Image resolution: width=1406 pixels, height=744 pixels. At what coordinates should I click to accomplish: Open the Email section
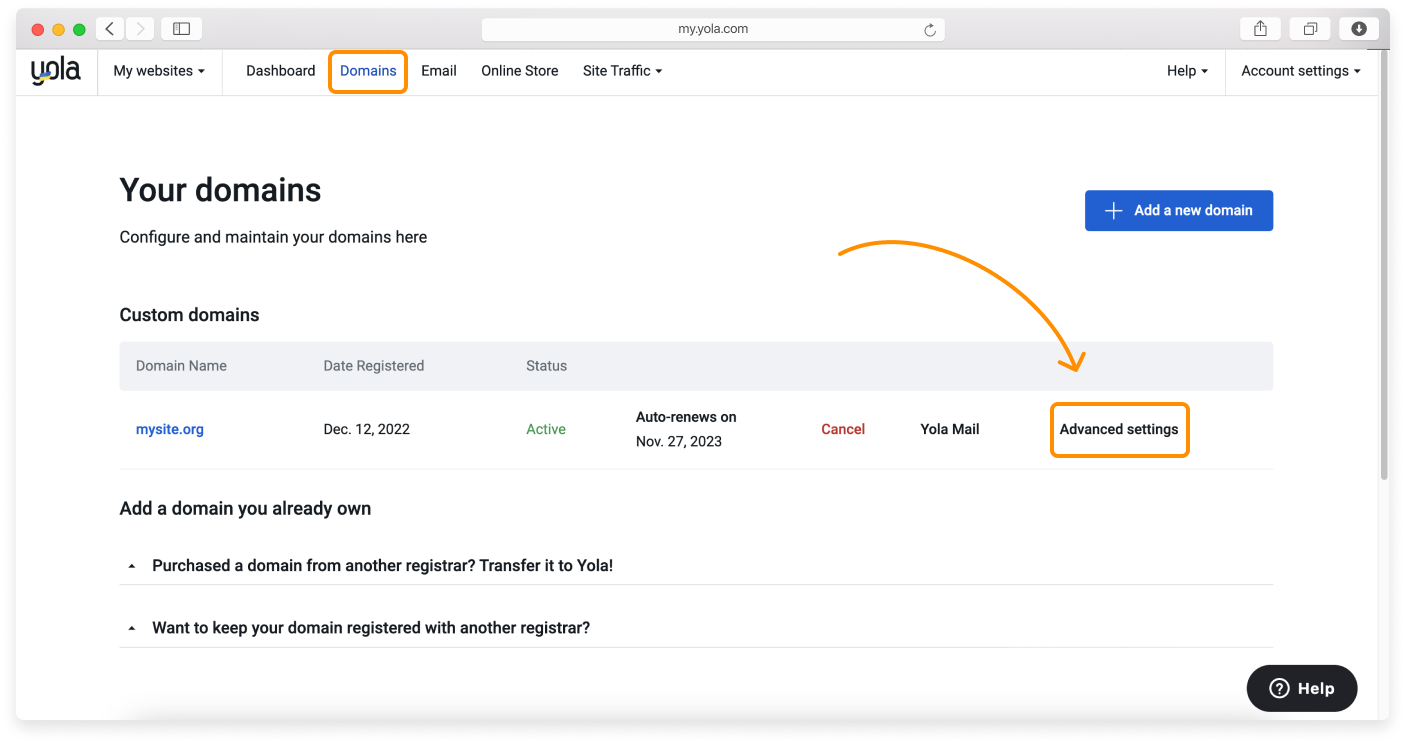pyautogui.click(x=438, y=70)
